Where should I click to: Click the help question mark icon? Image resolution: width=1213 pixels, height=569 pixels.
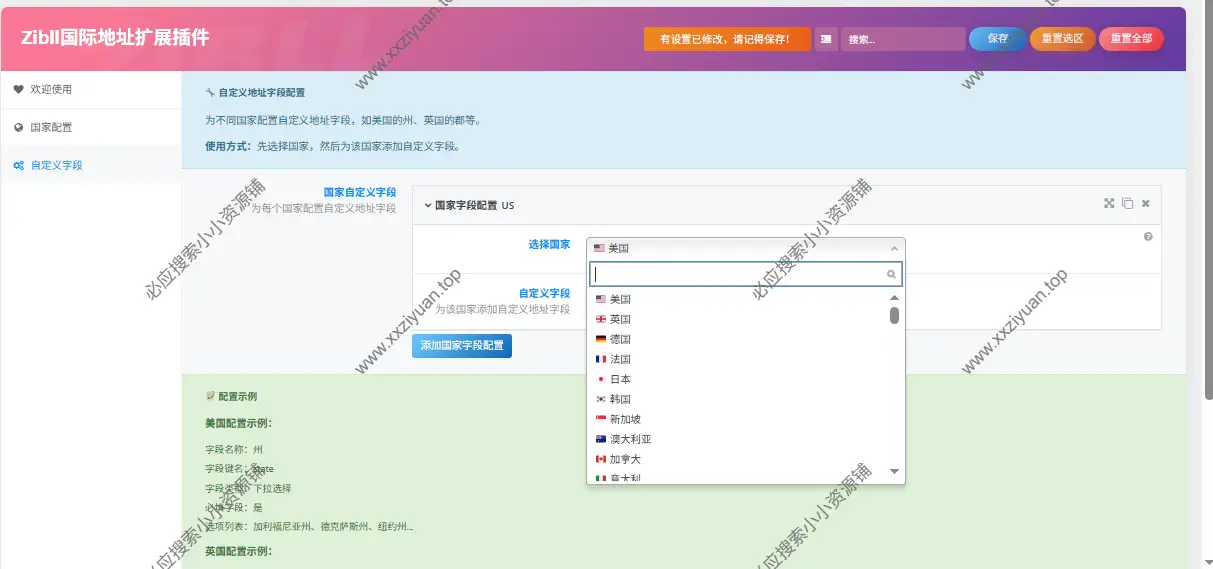(1148, 237)
